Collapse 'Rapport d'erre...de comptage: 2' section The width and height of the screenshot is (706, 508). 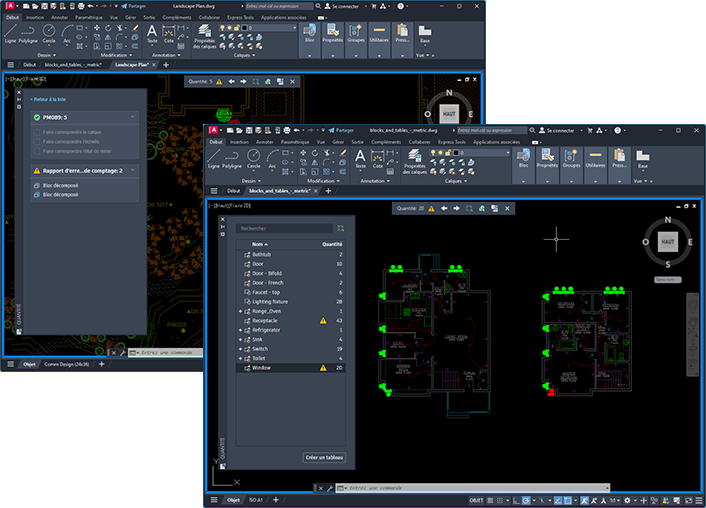tap(132, 171)
